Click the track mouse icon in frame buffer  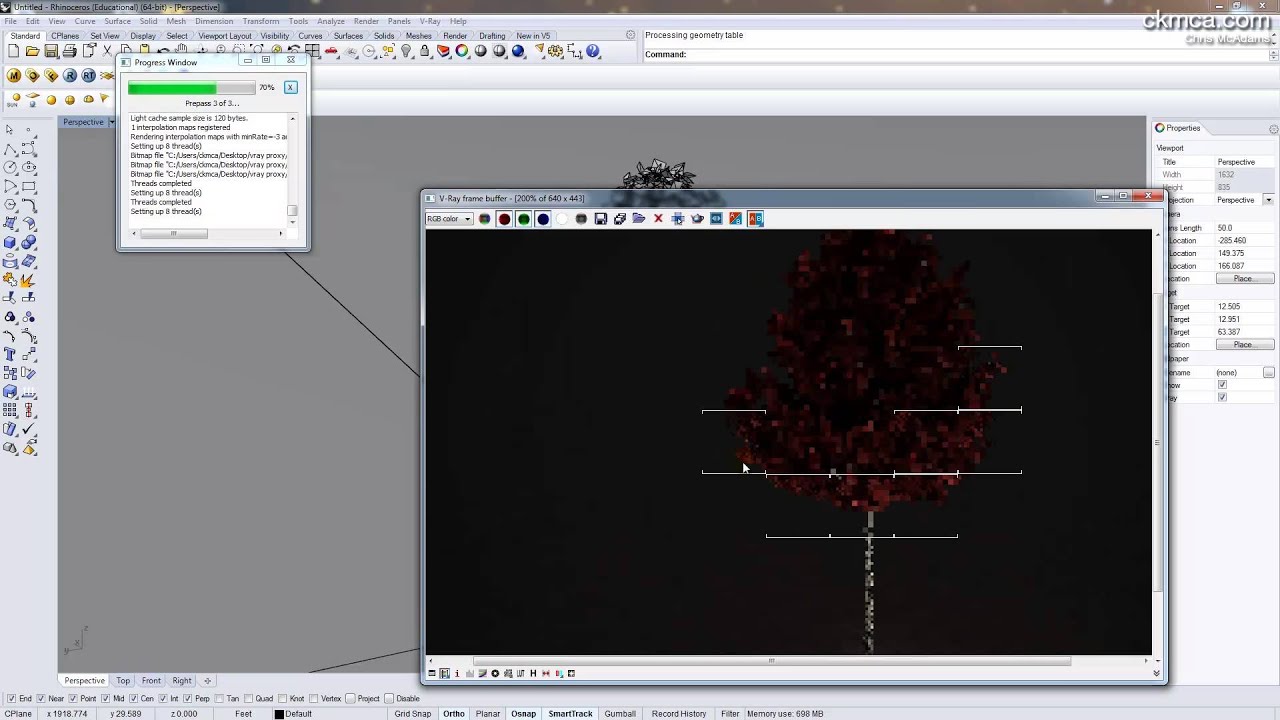(677, 219)
